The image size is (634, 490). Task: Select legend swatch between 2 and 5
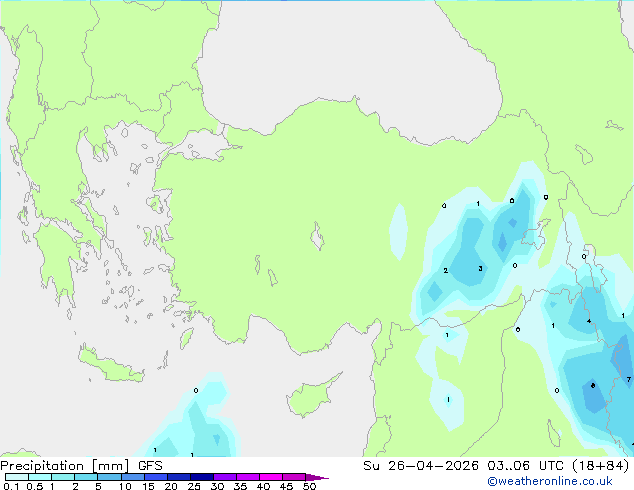(86, 477)
